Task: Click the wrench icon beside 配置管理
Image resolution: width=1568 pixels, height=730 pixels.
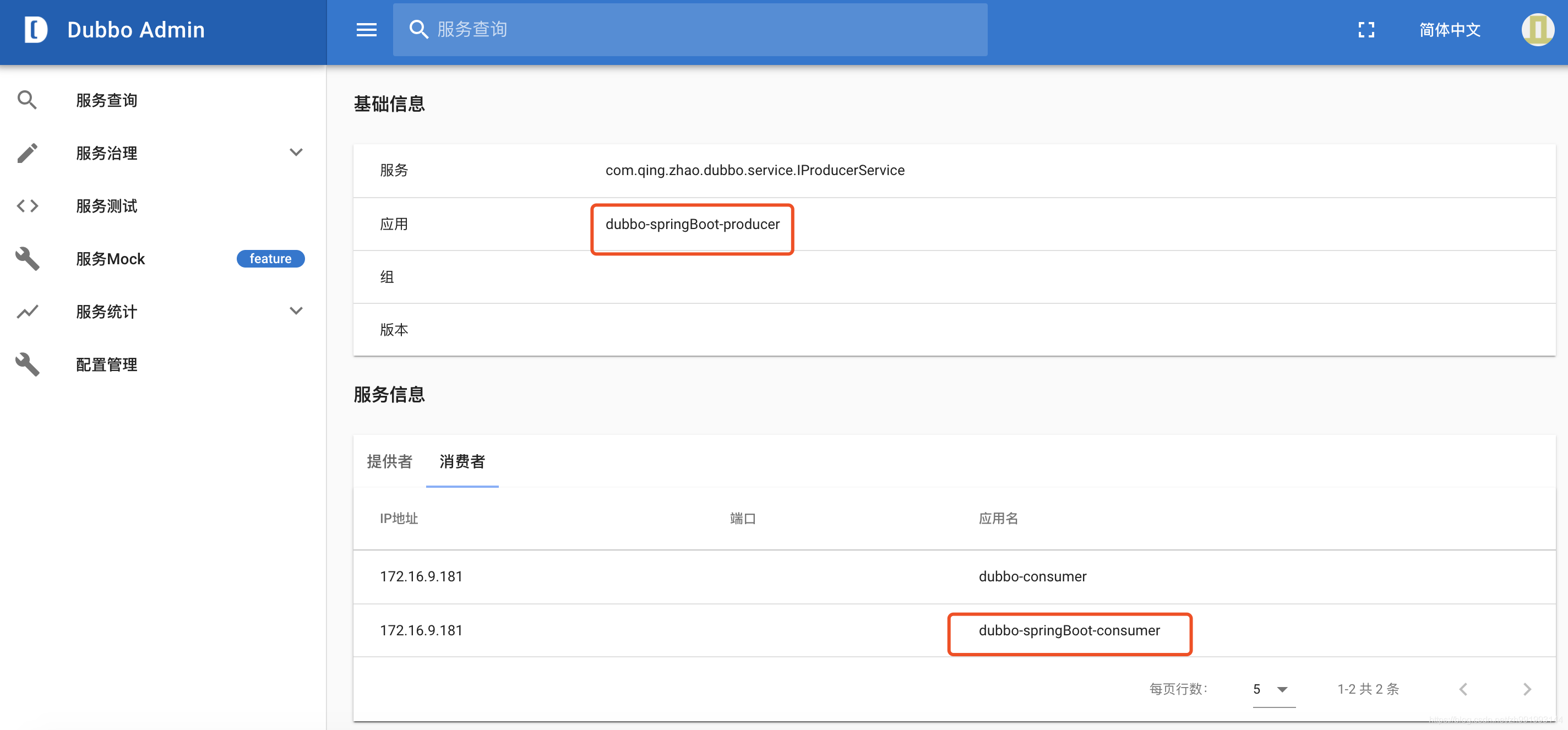Action: [28, 364]
